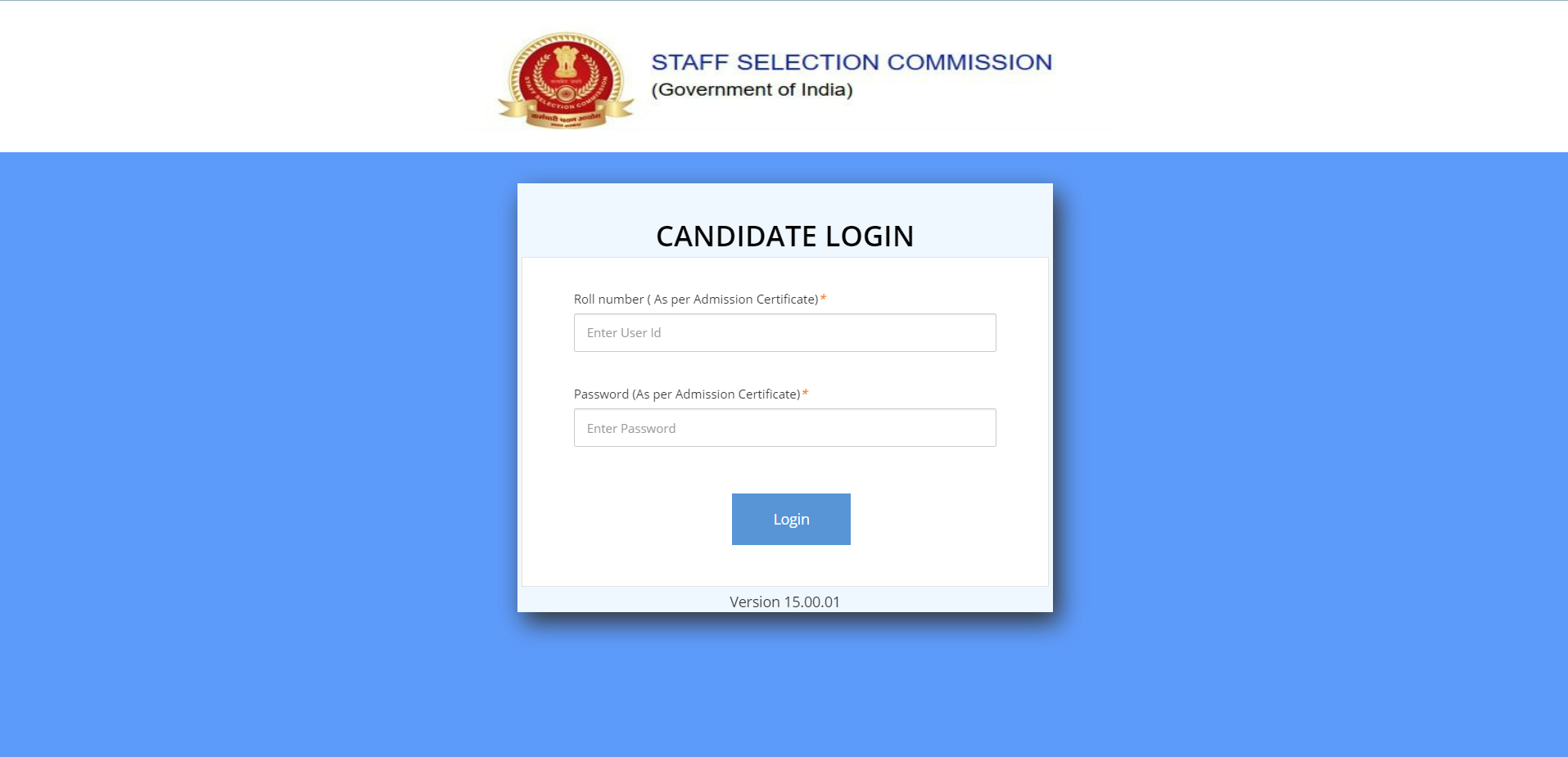
Task: Click the white header area right of the title
Action: point(1310,76)
